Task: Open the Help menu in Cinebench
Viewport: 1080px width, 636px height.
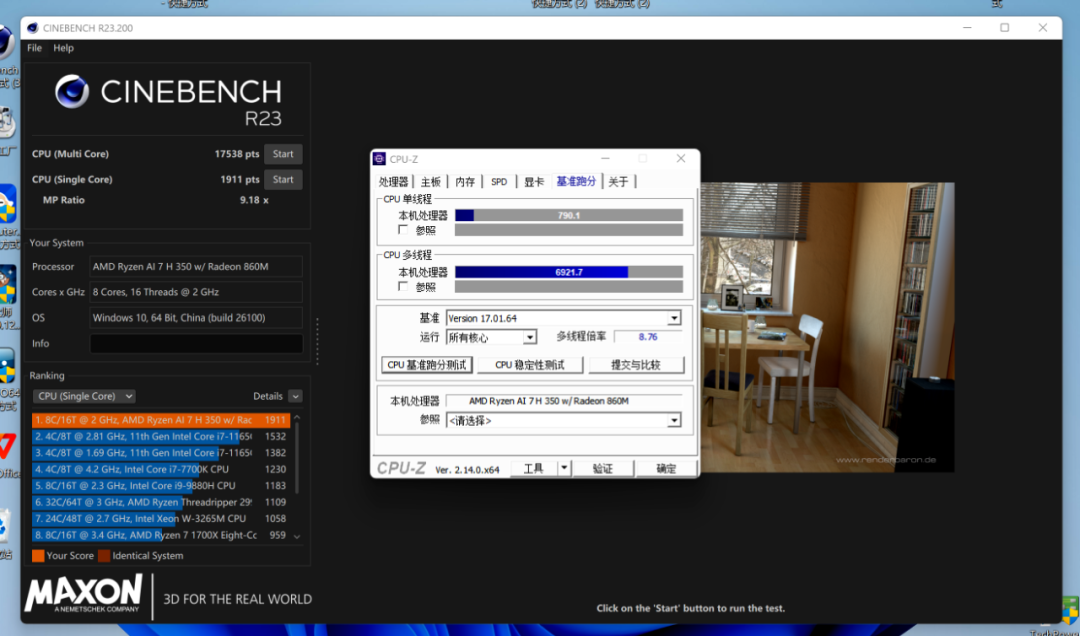Action: (63, 48)
